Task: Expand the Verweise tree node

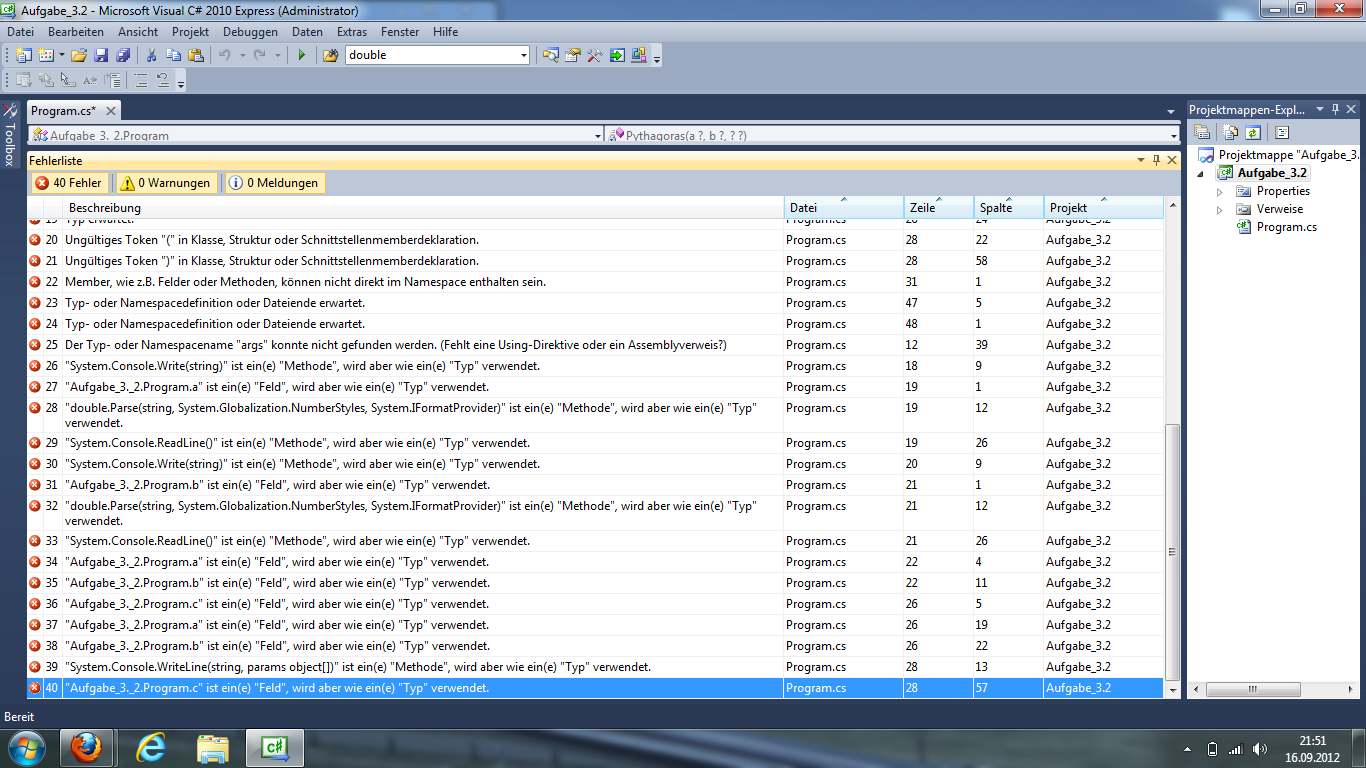Action: pyautogui.click(x=1219, y=209)
